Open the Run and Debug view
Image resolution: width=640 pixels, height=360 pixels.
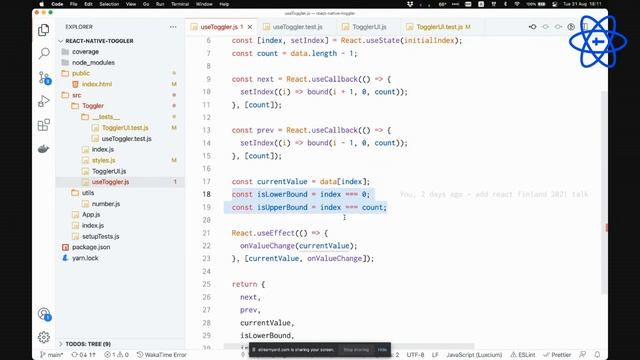(44, 101)
